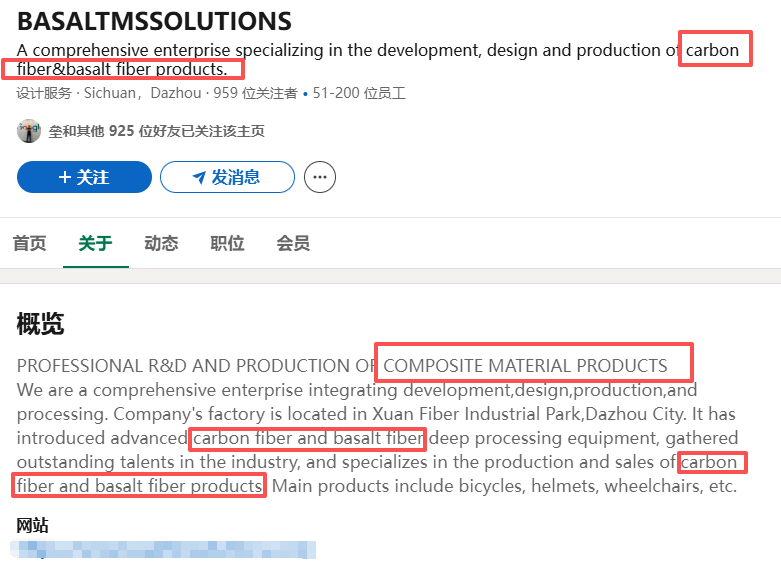The image size is (781, 563).
Task: Click the follower's profile avatar thumbnail
Action: point(29,131)
